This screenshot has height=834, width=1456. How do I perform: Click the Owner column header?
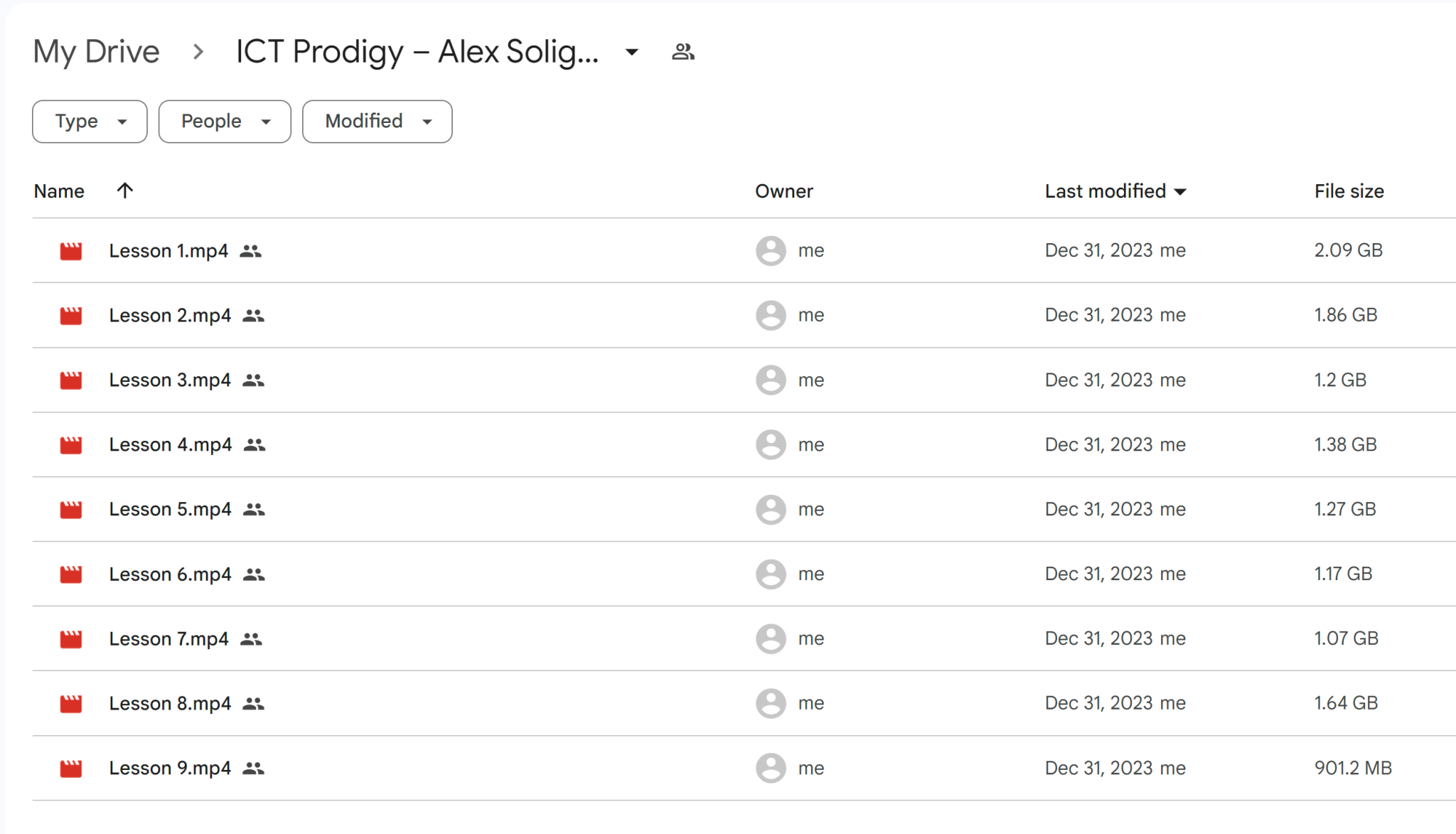[x=783, y=191]
